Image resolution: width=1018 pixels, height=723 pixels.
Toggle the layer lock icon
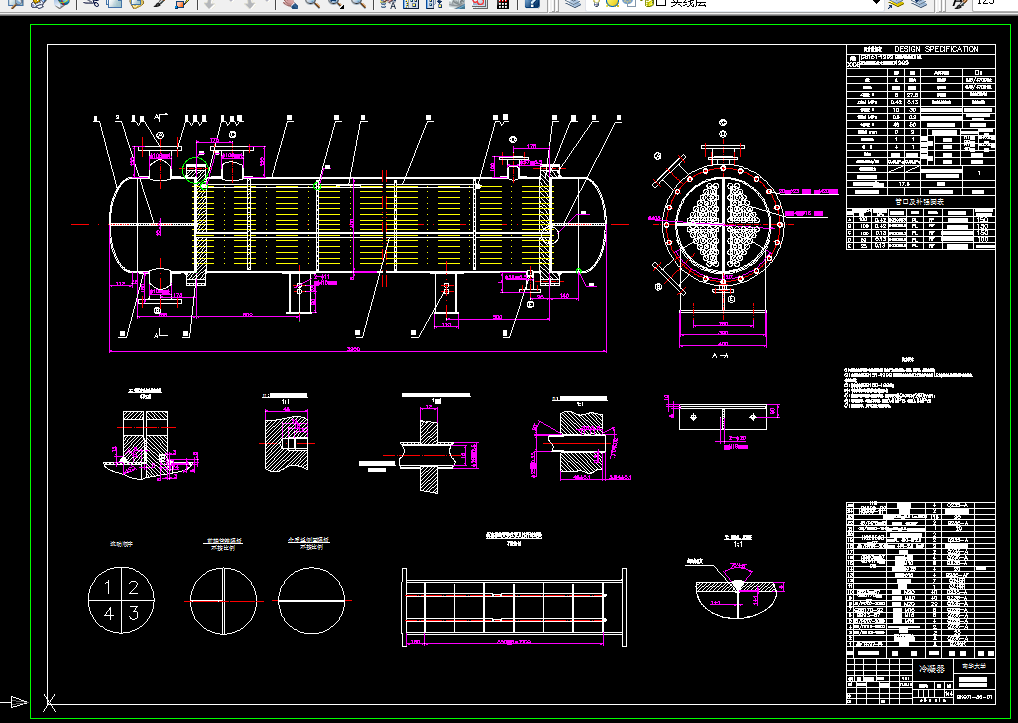pos(647,3)
